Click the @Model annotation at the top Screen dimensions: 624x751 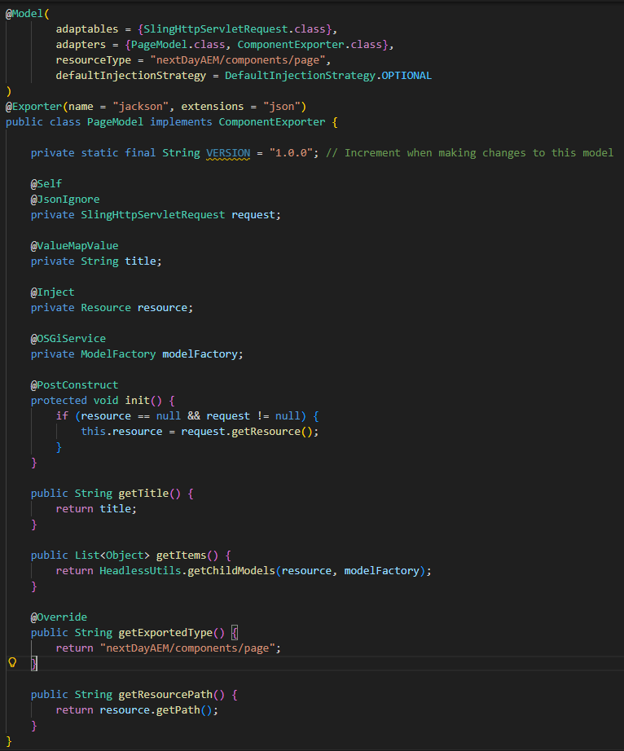(x=24, y=13)
